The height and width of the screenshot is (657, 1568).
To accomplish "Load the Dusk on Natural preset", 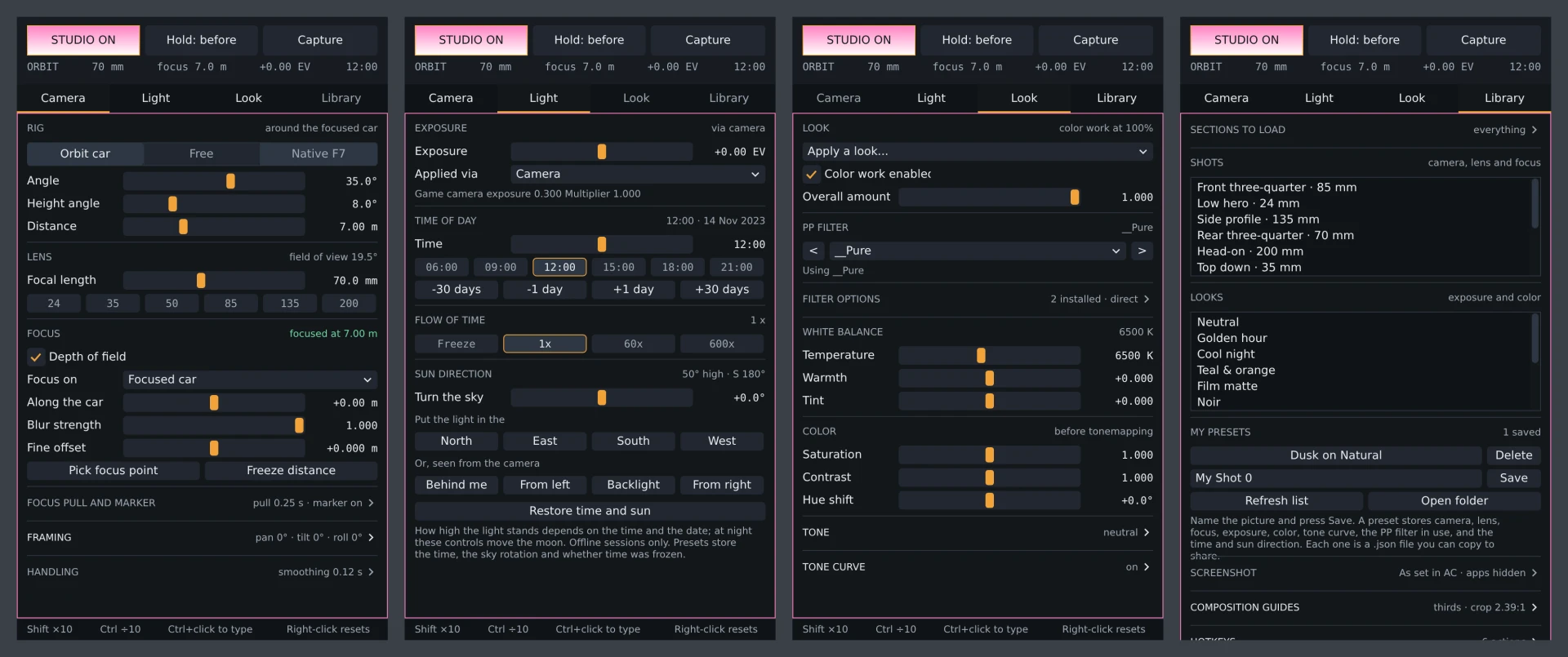I will [x=1336, y=455].
